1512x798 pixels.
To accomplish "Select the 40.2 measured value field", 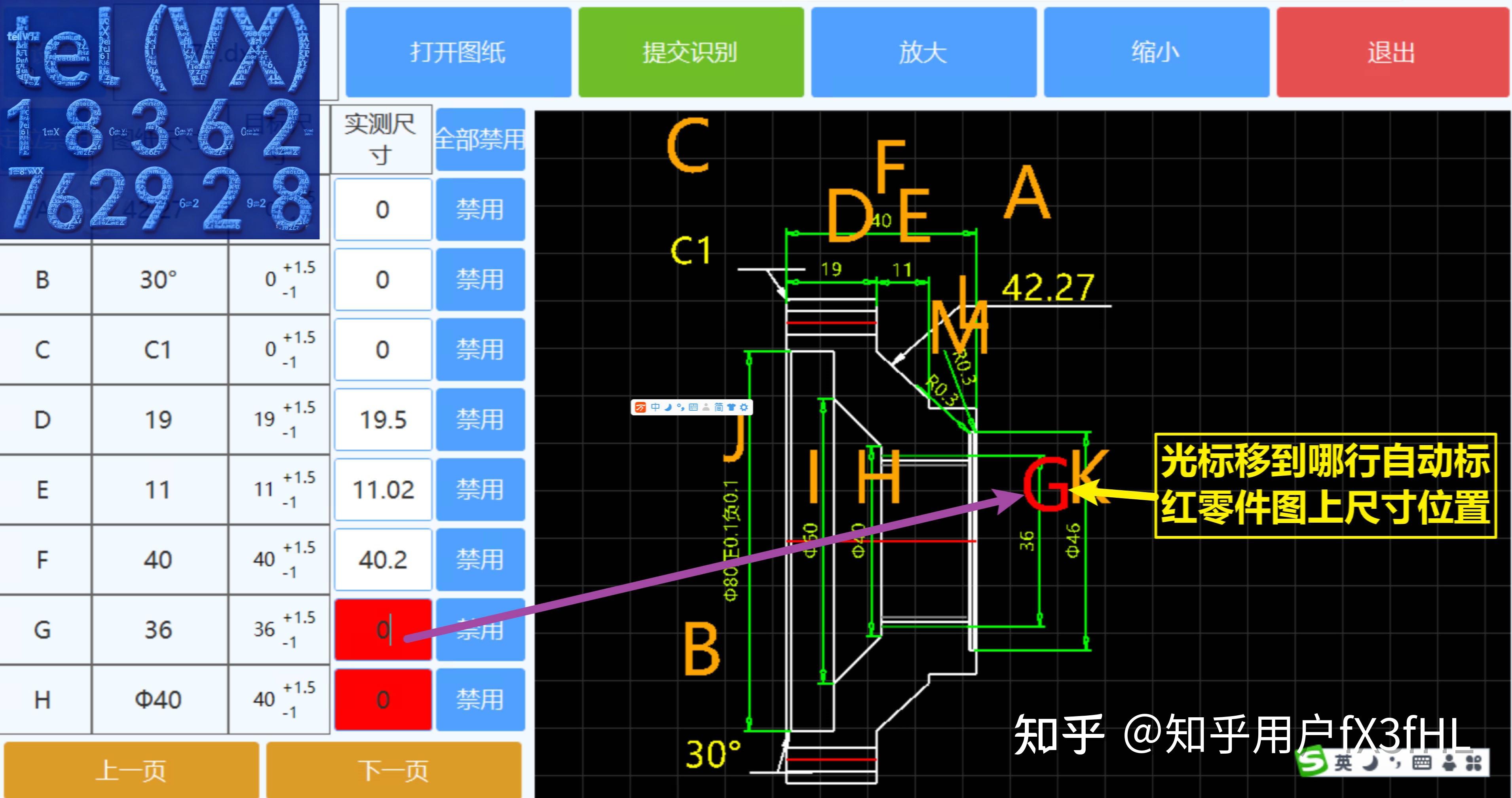I will [x=383, y=560].
